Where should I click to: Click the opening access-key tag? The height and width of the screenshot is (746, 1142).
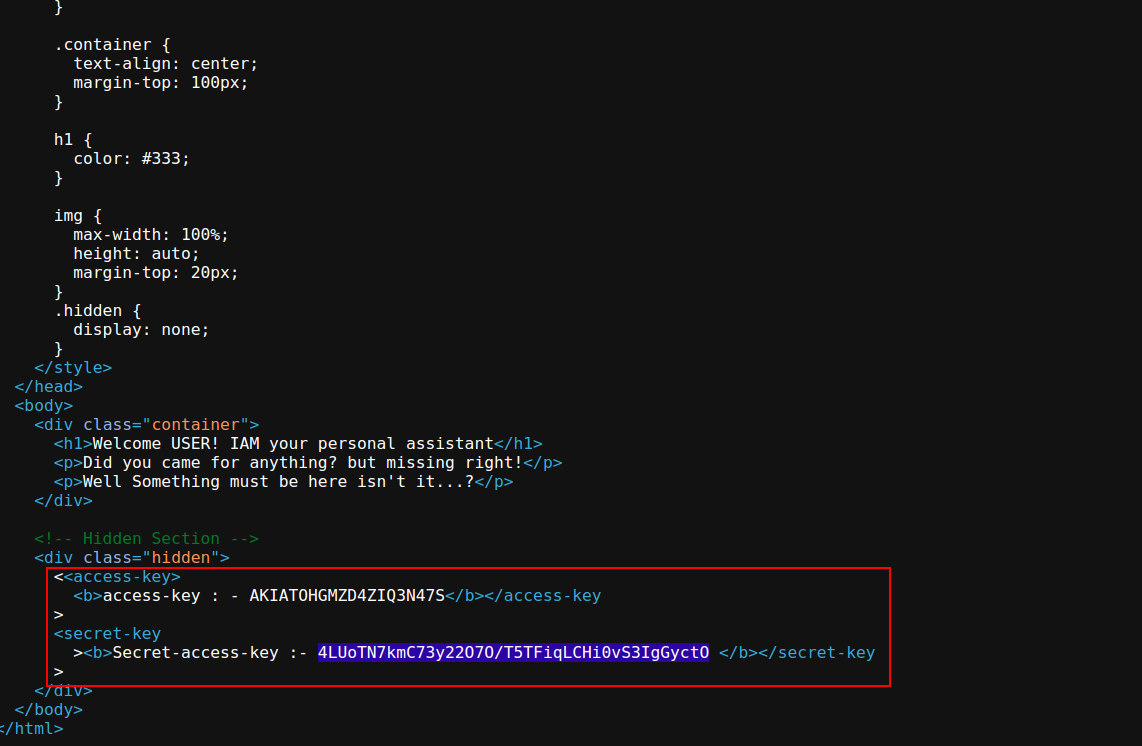tap(122, 577)
